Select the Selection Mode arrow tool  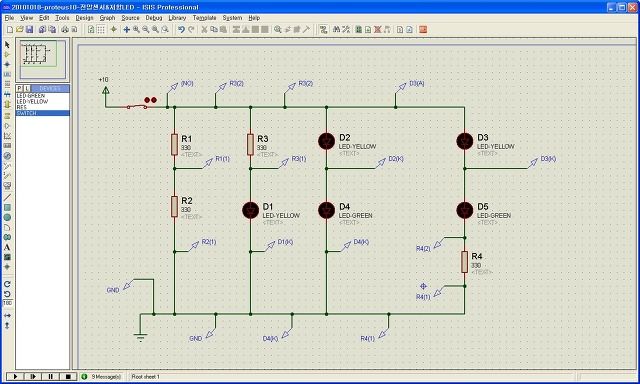click(7, 44)
